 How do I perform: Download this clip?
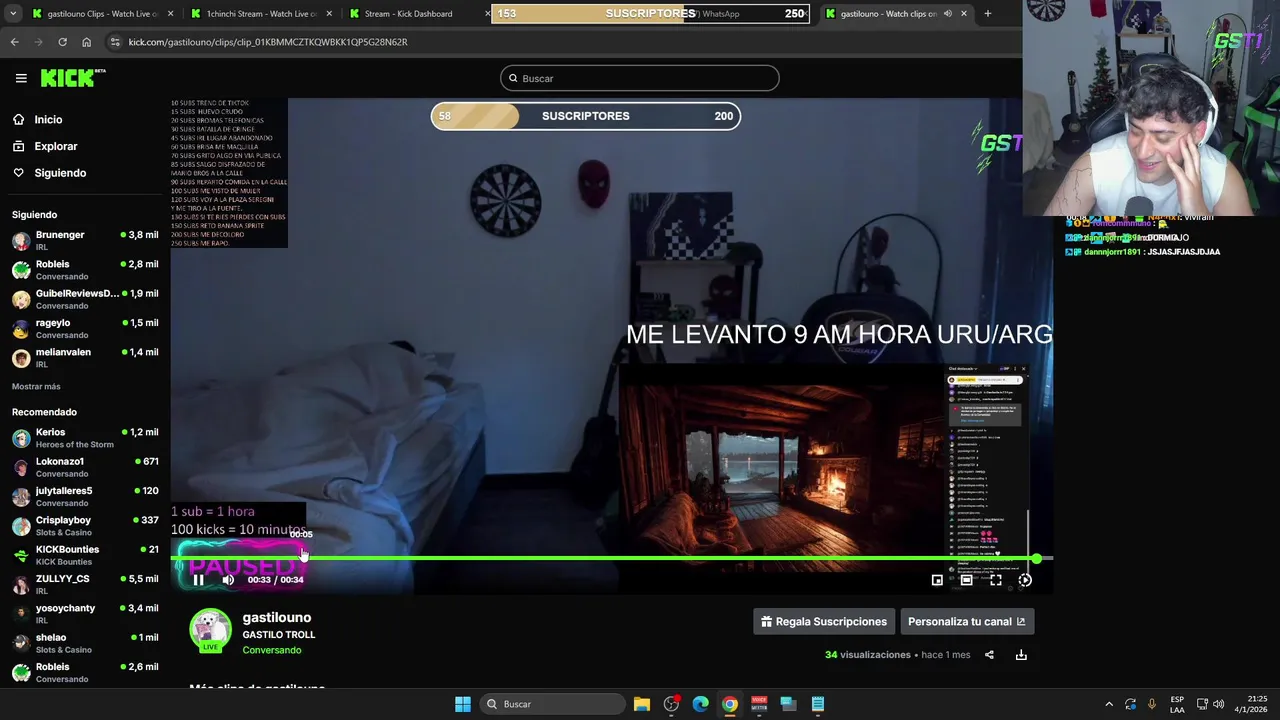(1021, 655)
